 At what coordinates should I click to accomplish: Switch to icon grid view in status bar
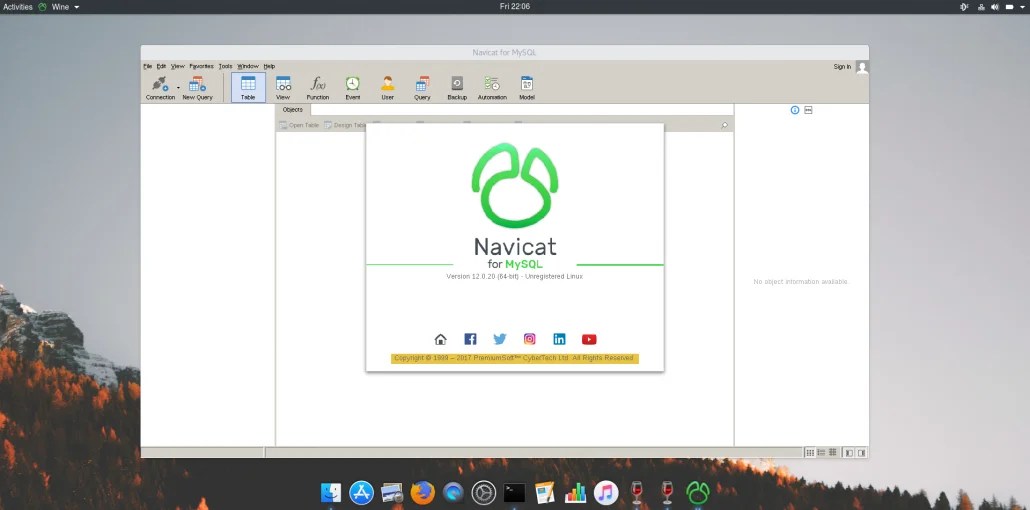810,453
